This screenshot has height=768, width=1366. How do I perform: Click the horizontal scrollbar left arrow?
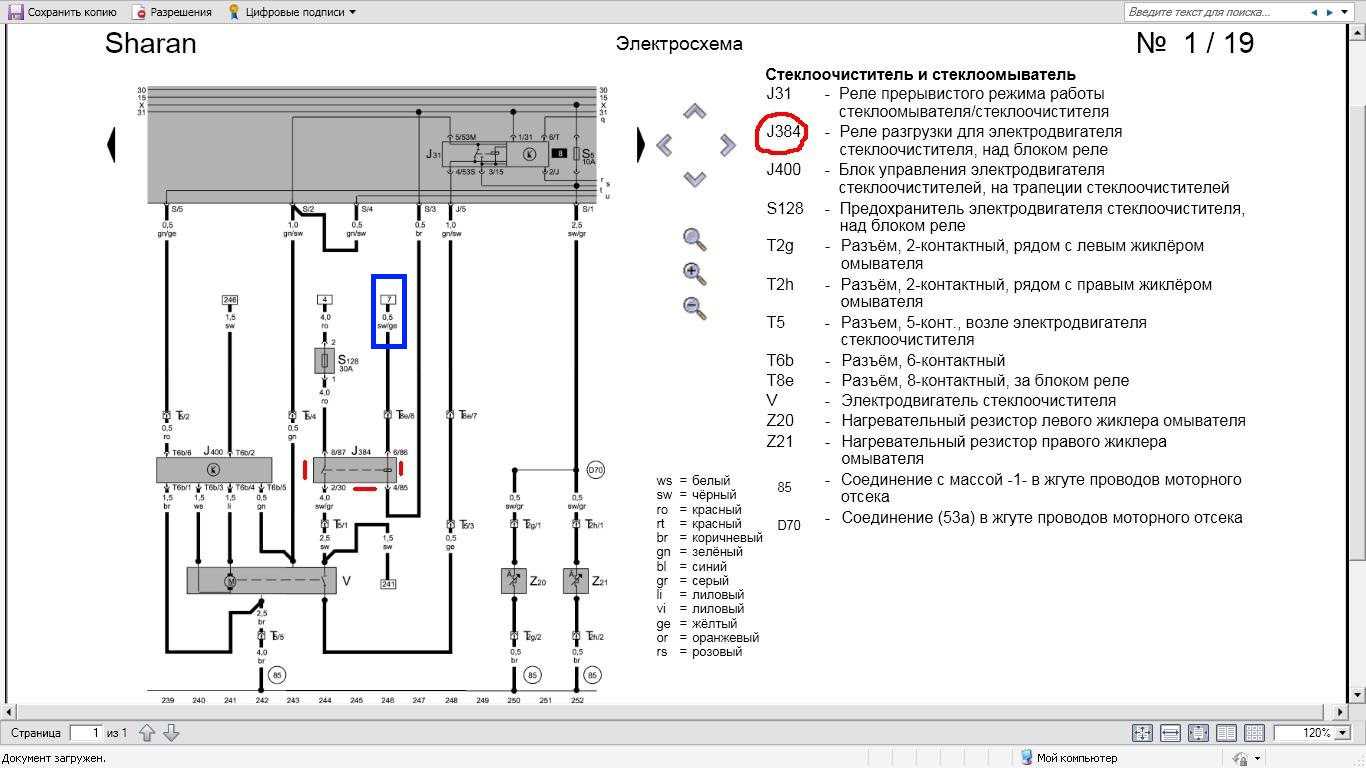(x=7, y=712)
